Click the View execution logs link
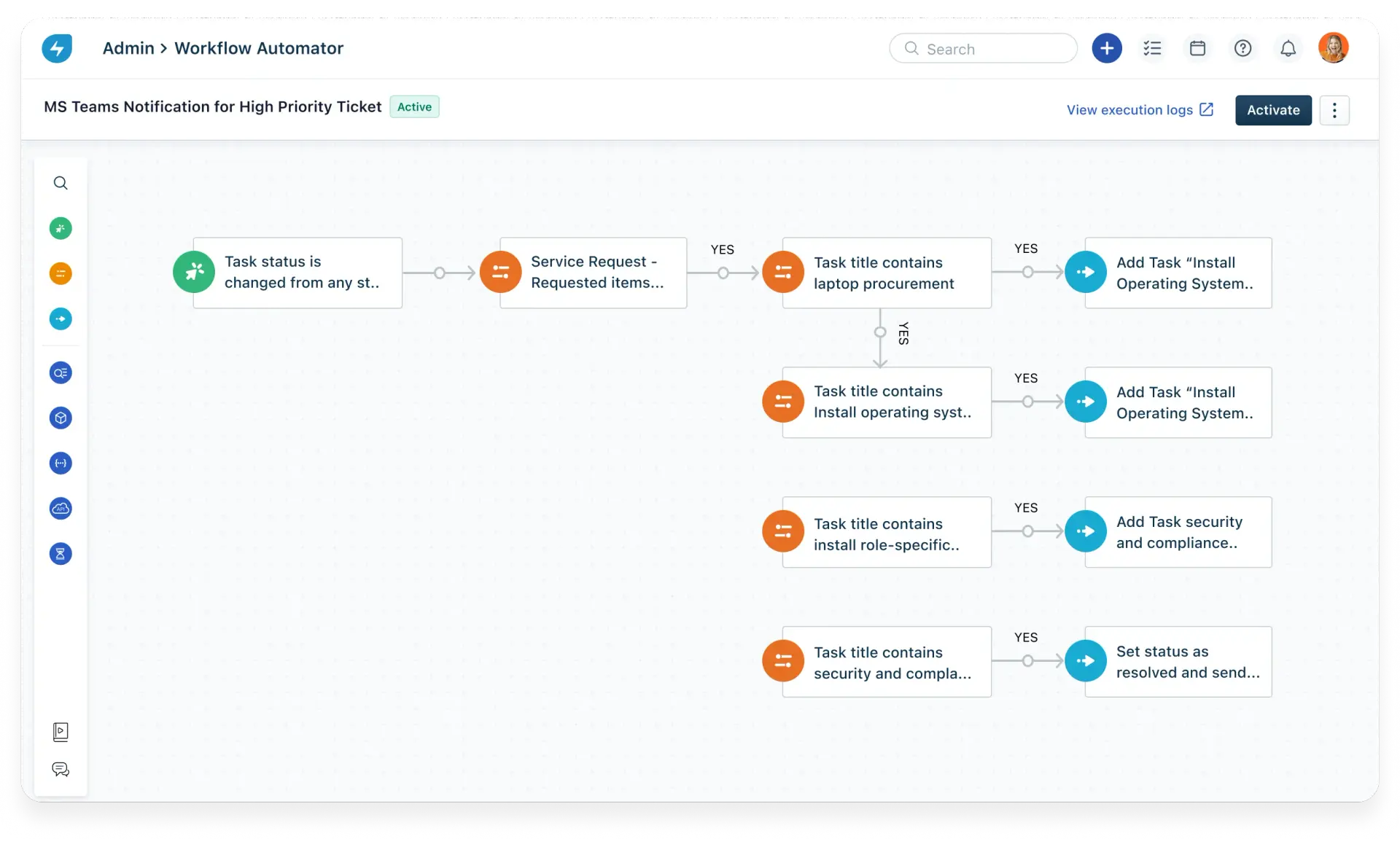Screen dimensions: 1400x852 (1130, 109)
